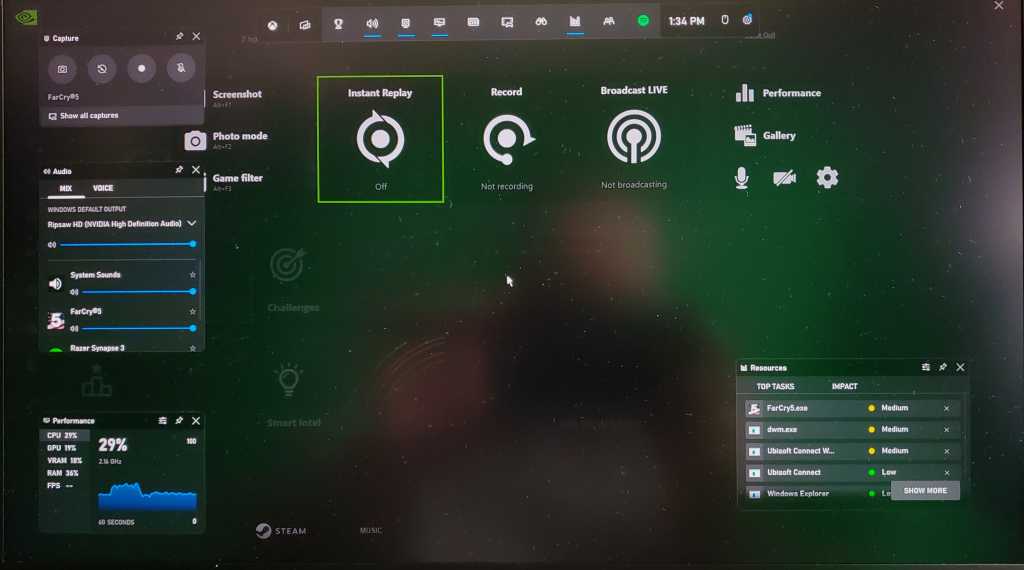Viewport: 1024px width, 570px height.
Task: Start recording with Capture record dot button
Action: pos(142,69)
